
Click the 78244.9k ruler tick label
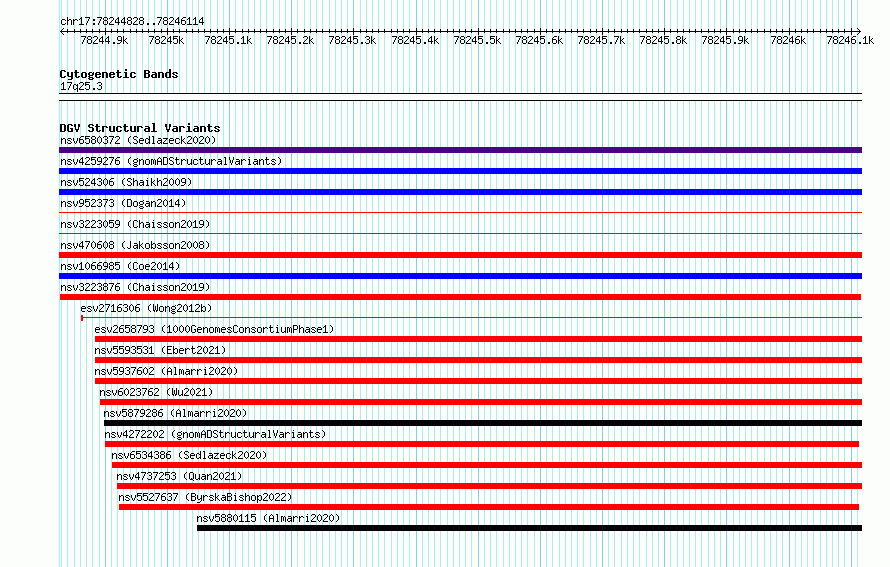(104, 40)
